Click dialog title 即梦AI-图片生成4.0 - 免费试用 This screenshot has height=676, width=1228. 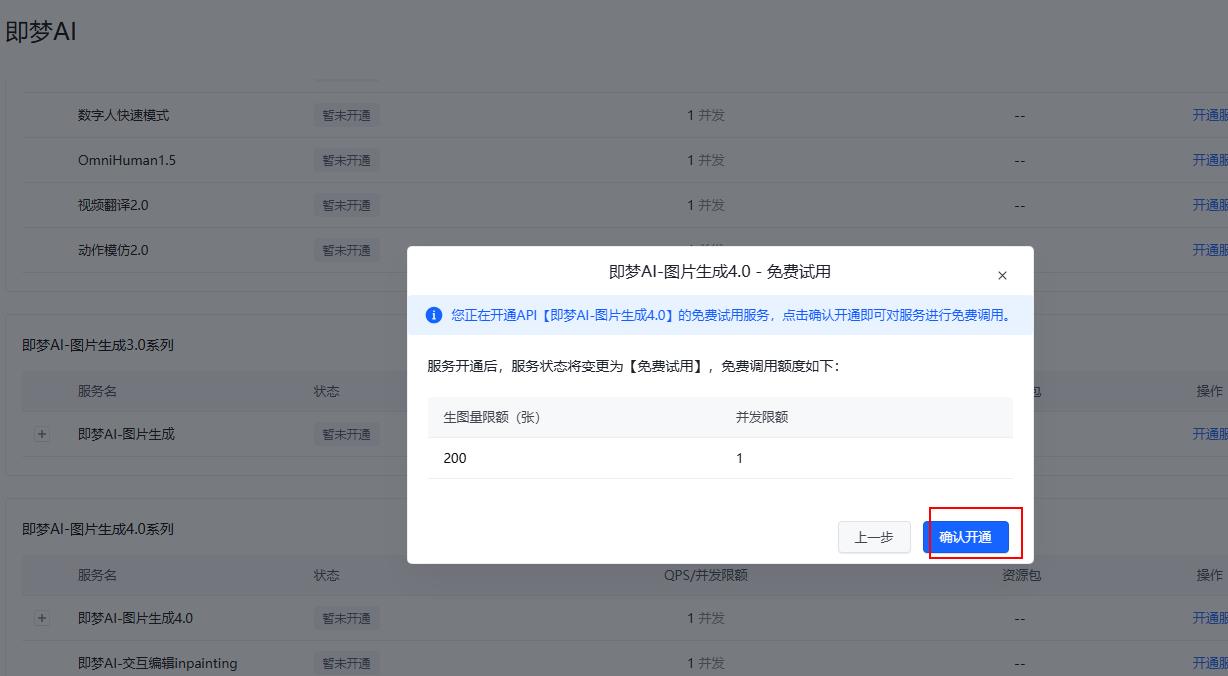point(720,271)
